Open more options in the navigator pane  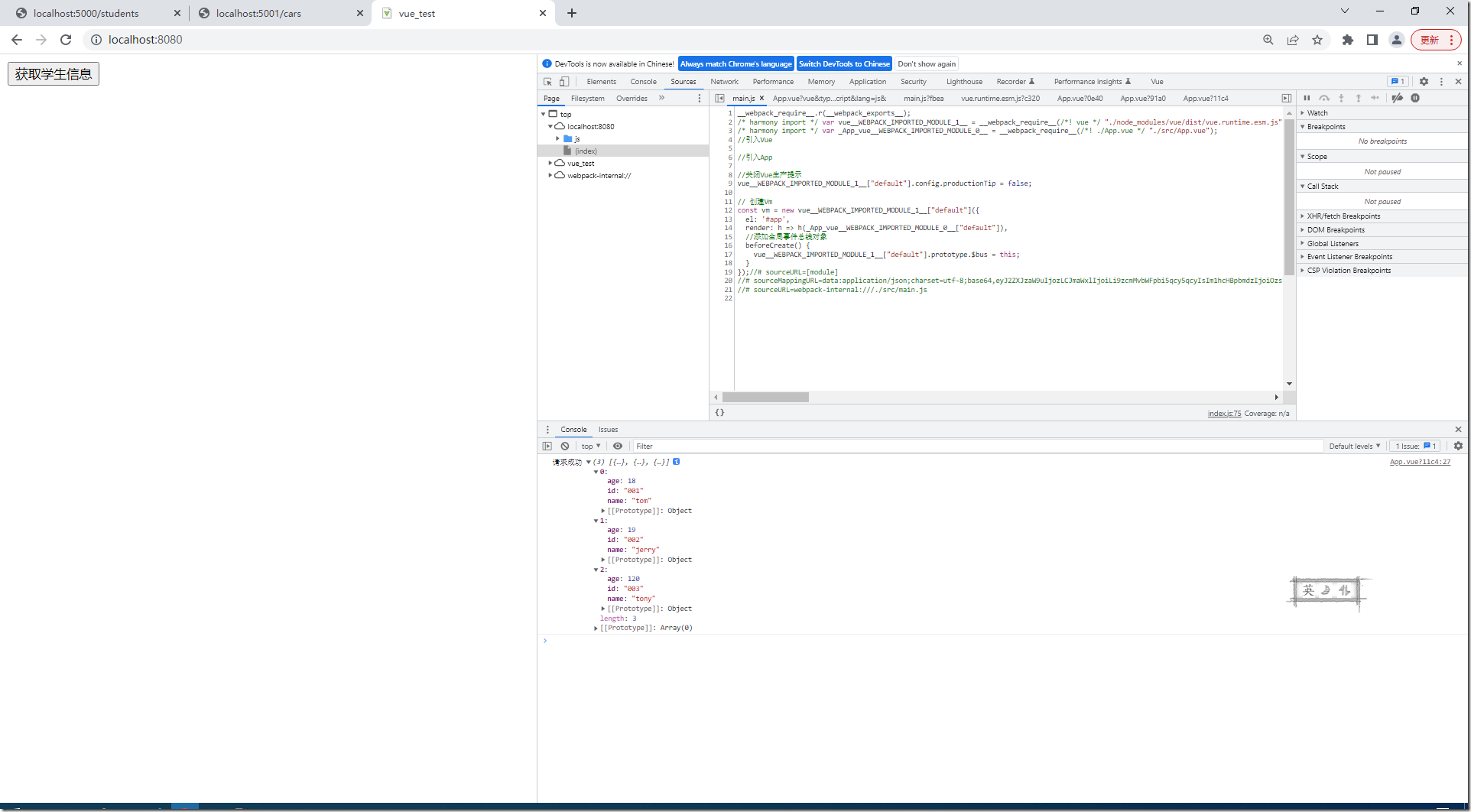point(699,98)
